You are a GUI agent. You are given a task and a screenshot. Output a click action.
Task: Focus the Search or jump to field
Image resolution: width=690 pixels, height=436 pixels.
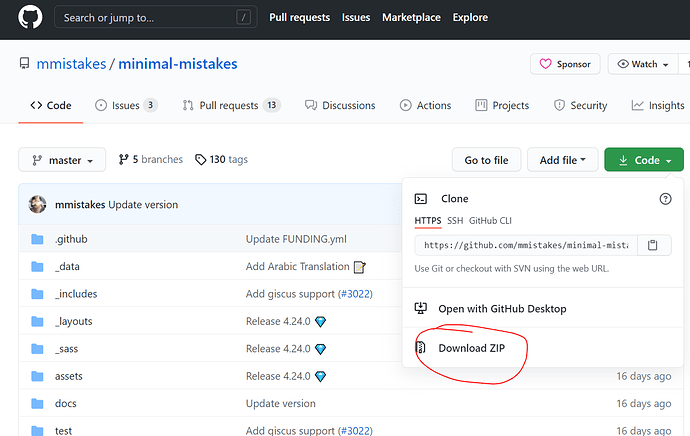[x=155, y=17]
